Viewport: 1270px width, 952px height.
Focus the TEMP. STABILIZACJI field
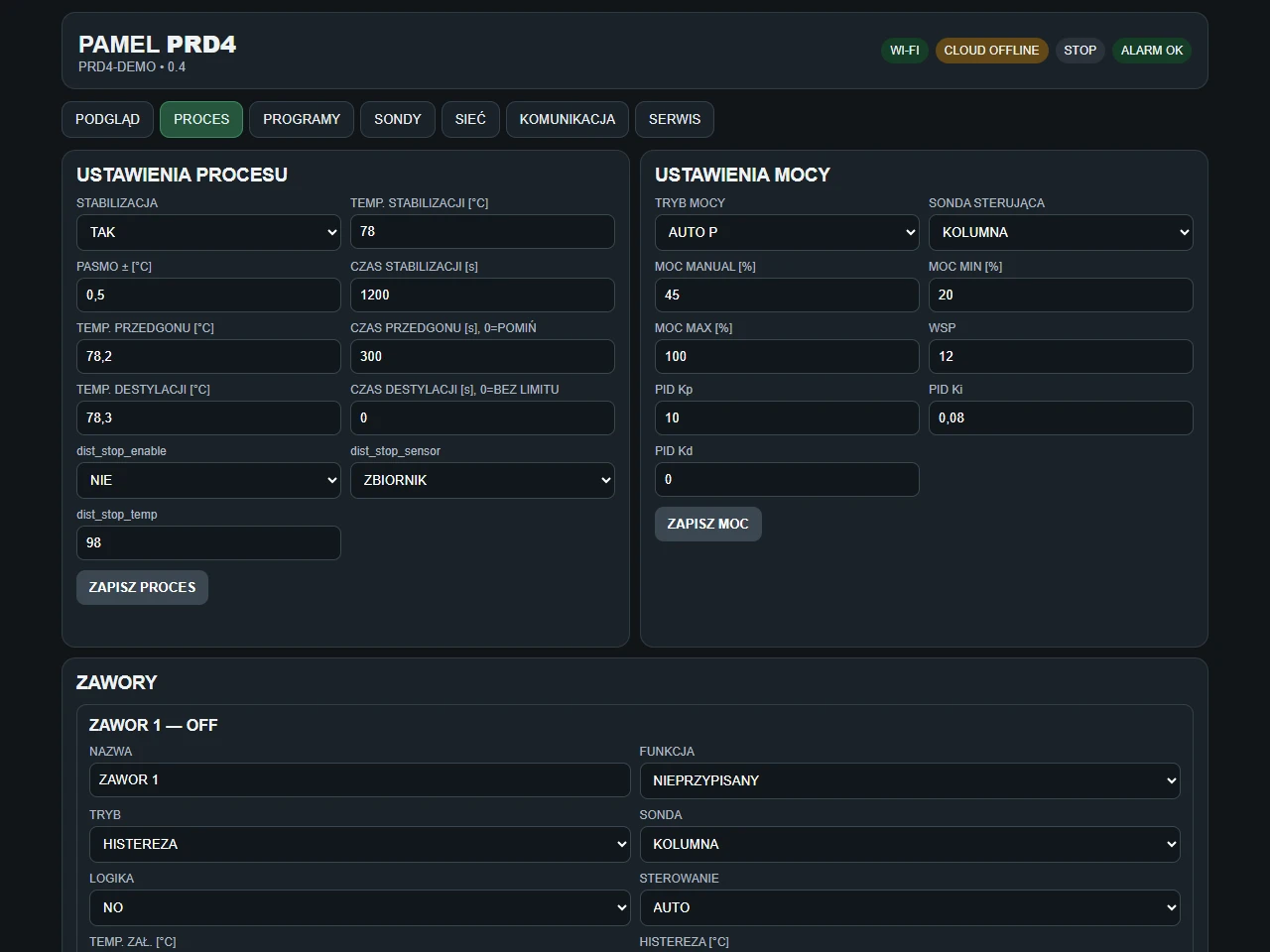(482, 231)
